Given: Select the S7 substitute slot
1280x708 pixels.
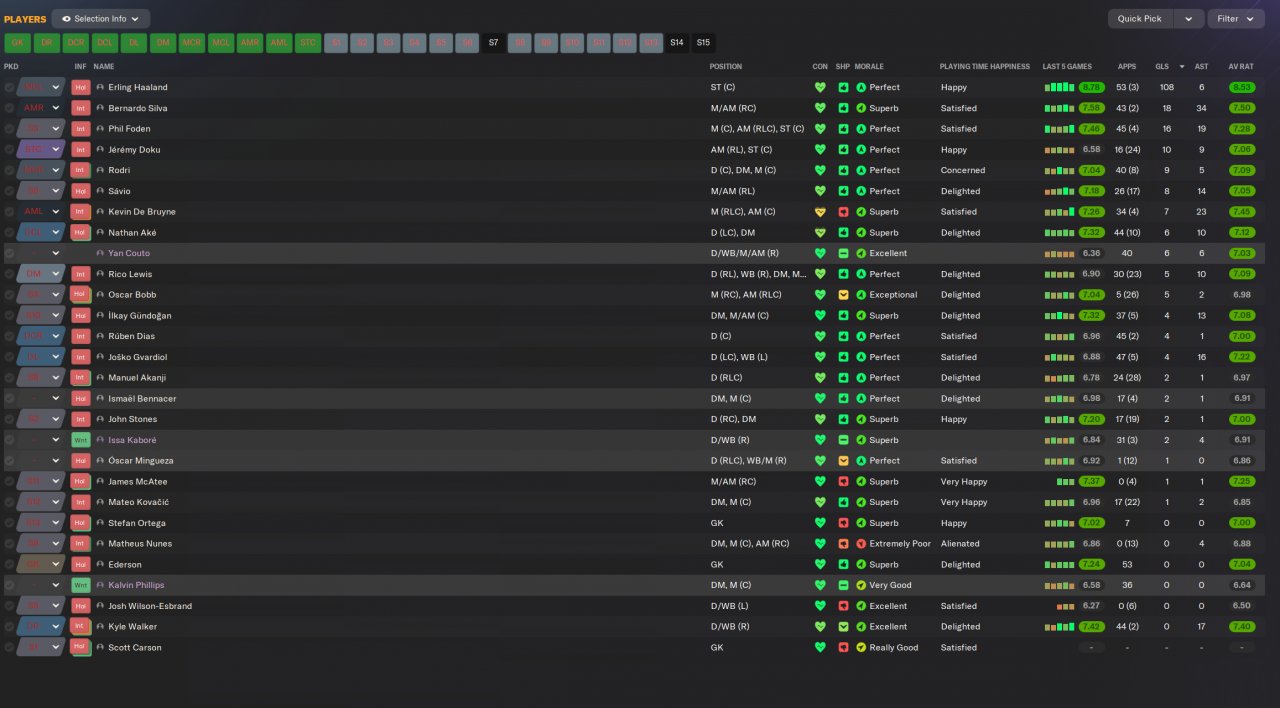Looking at the screenshot, I should point(493,43).
